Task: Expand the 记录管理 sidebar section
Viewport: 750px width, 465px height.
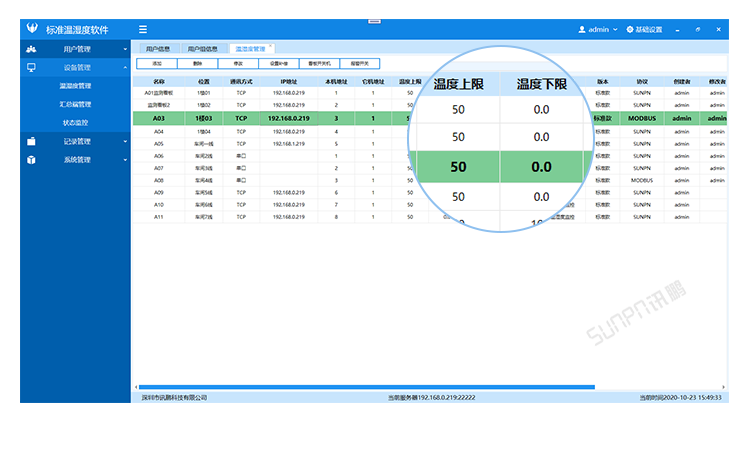Action: (x=125, y=142)
